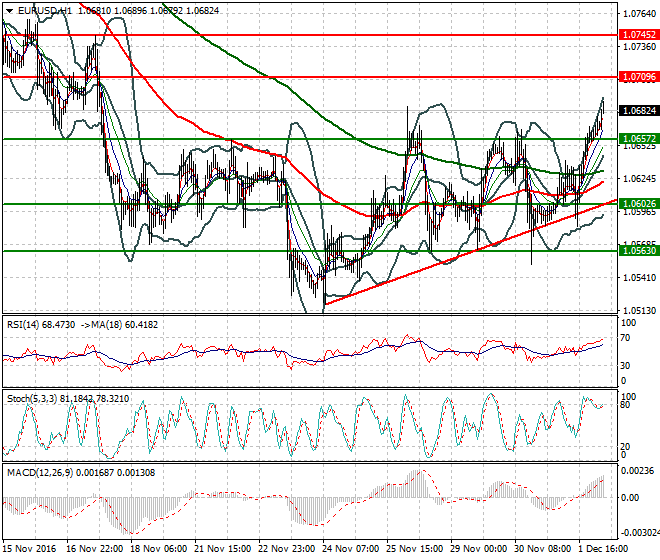Click the RSI 30 level axis label
Image resolution: width=660 pixels, height=560 pixels.
(625, 365)
